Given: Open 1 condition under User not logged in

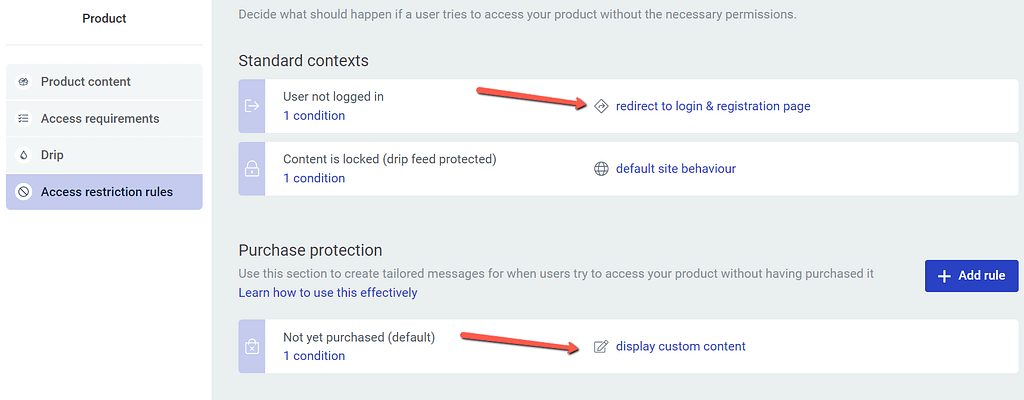Looking at the screenshot, I should coord(314,116).
